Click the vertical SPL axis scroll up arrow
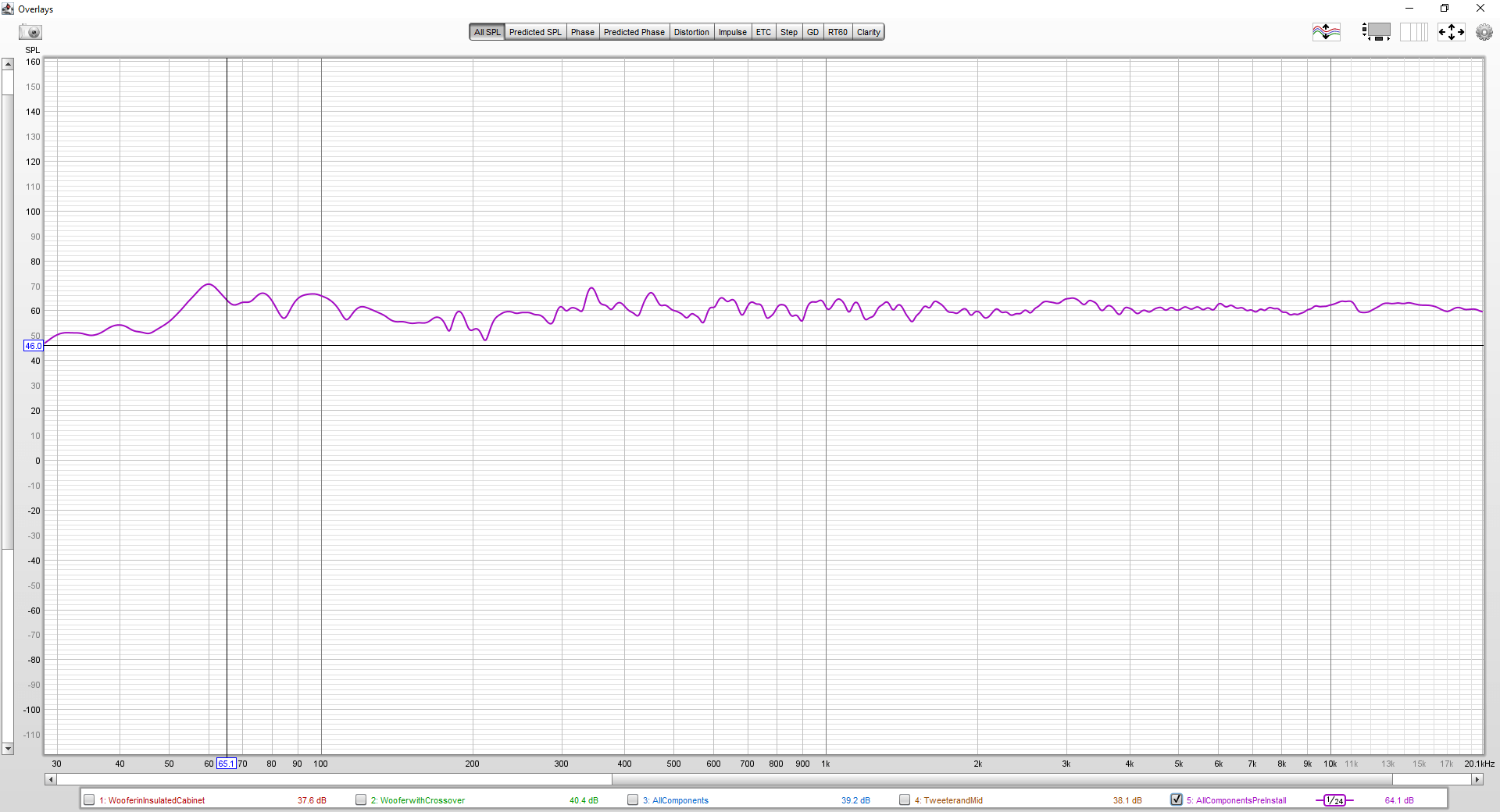This screenshot has width=1500, height=812. (x=8, y=64)
